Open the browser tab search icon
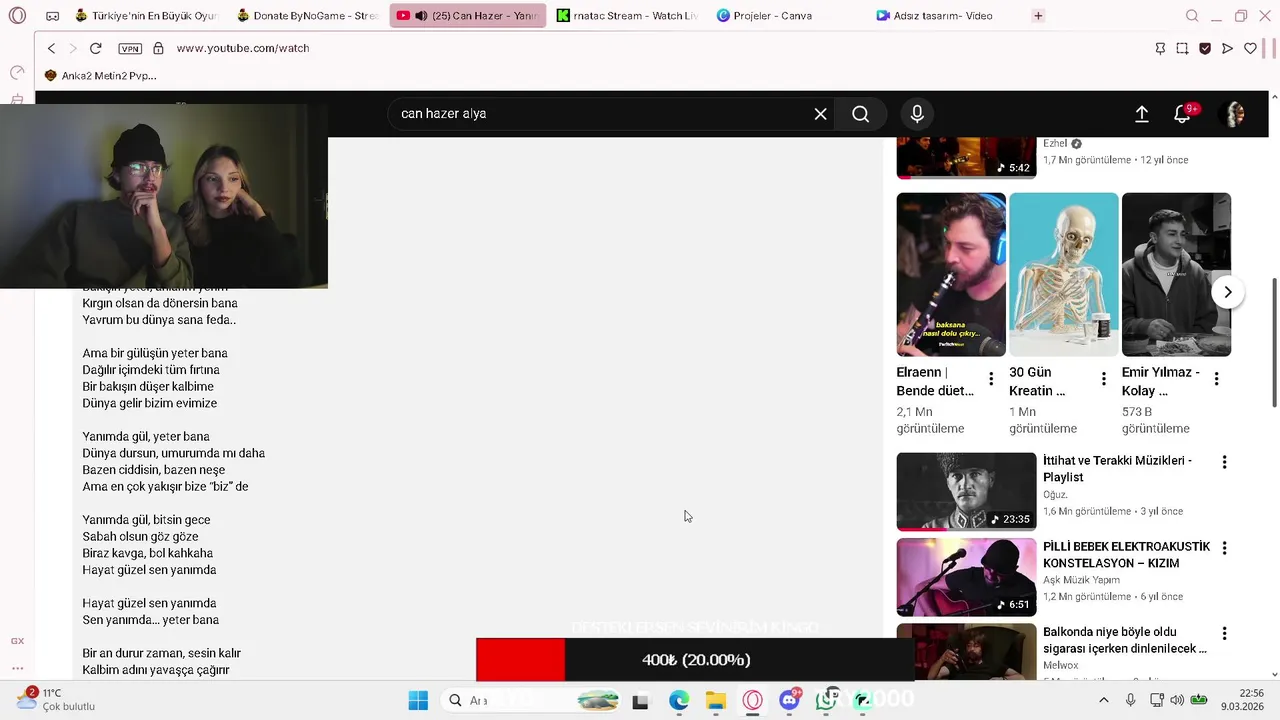Screen dimensions: 1280x720 pos(1192,16)
